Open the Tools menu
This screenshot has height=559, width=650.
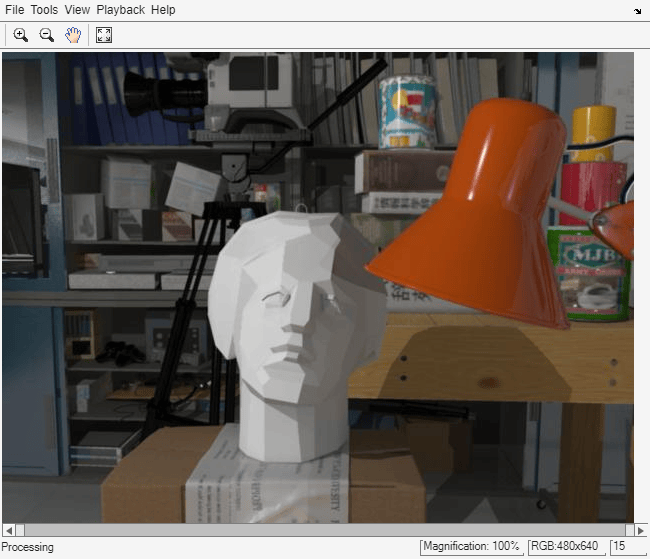pyautogui.click(x=44, y=10)
